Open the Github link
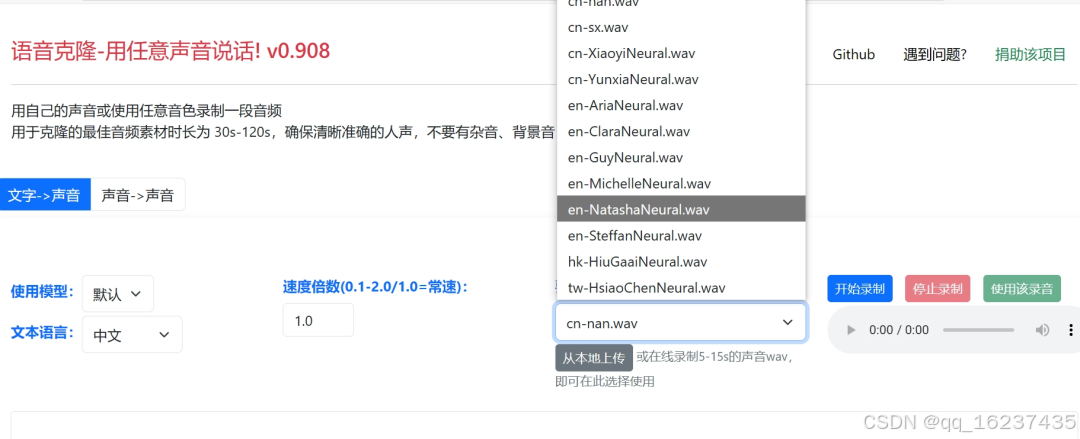The height and width of the screenshot is (439, 1080). (x=853, y=54)
